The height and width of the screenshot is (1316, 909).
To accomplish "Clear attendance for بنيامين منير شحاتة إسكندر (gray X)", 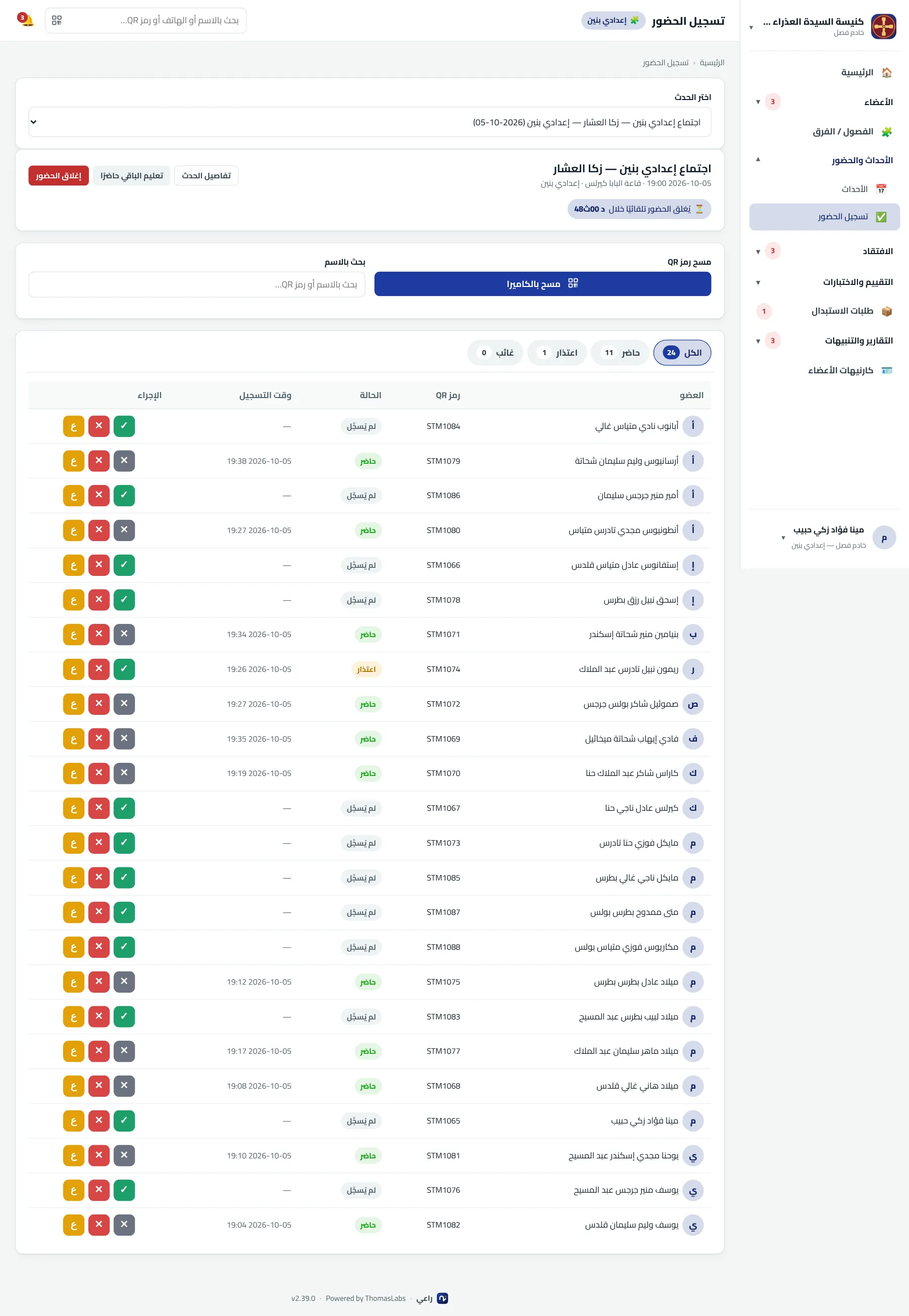I will click(x=124, y=635).
